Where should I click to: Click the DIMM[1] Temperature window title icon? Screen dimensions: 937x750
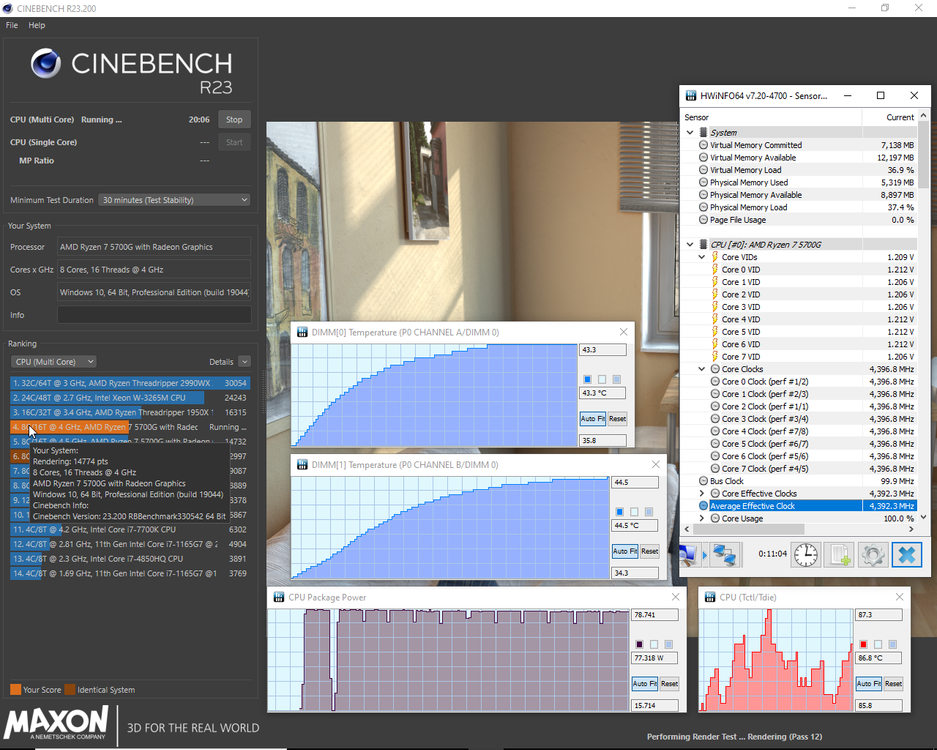(302, 464)
